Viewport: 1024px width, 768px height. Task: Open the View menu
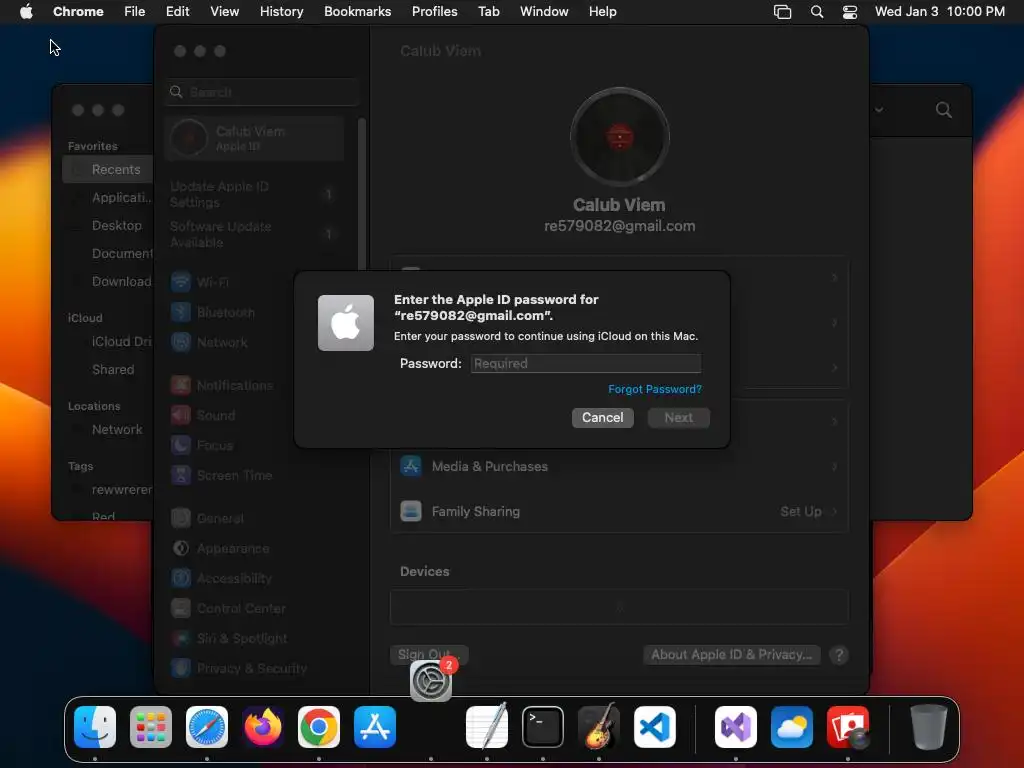click(224, 12)
